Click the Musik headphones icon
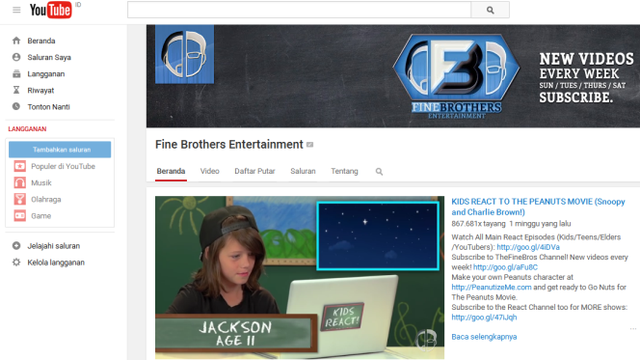The height and width of the screenshot is (360, 640). [20, 182]
